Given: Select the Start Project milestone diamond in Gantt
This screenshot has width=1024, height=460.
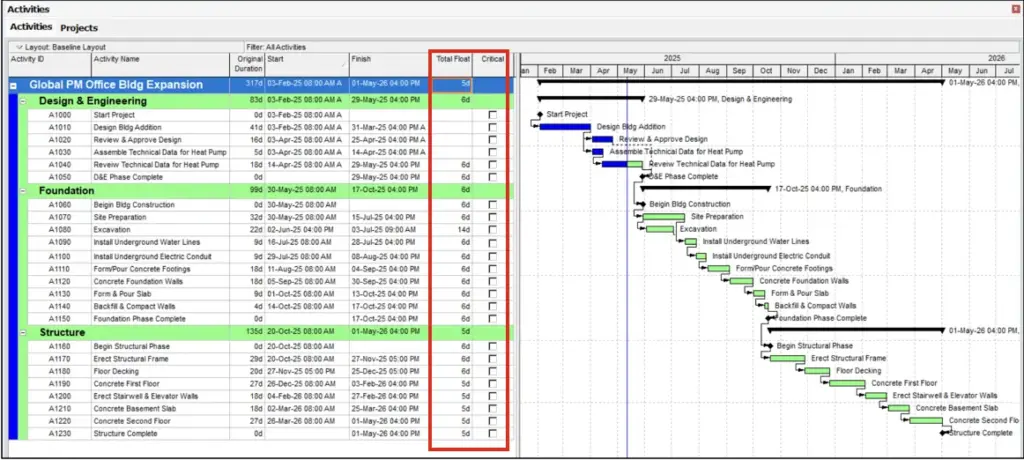Looking at the screenshot, I should 539,115.
